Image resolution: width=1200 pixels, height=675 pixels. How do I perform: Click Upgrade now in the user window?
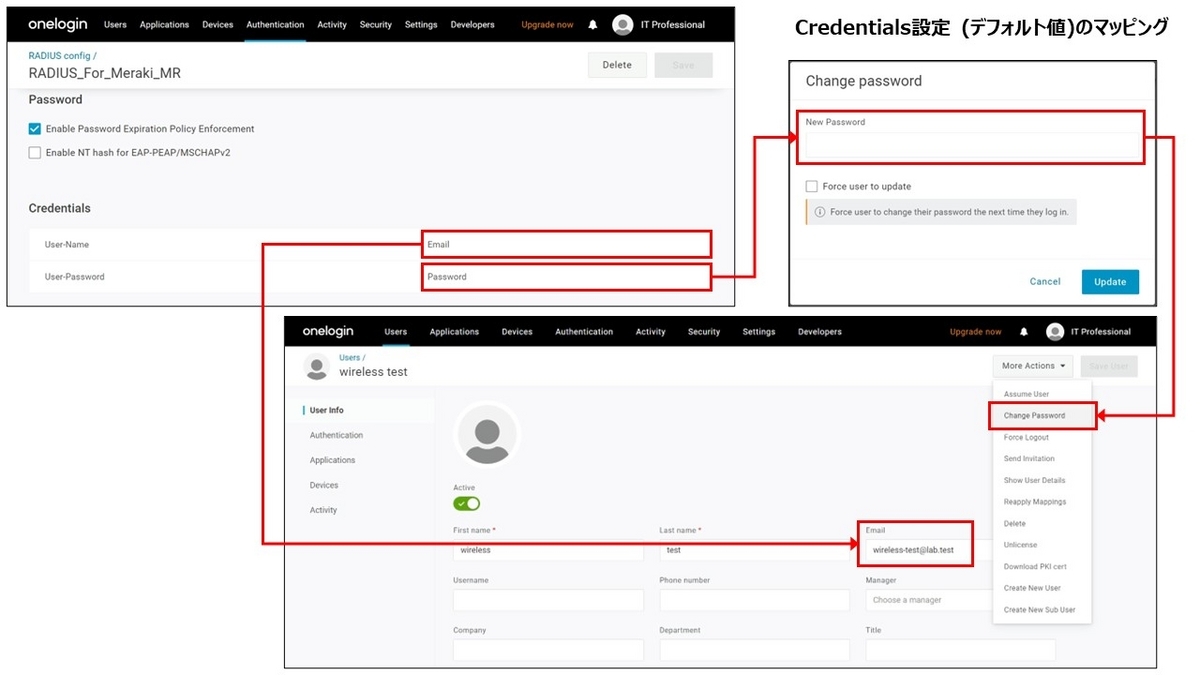tap(975, 332)
